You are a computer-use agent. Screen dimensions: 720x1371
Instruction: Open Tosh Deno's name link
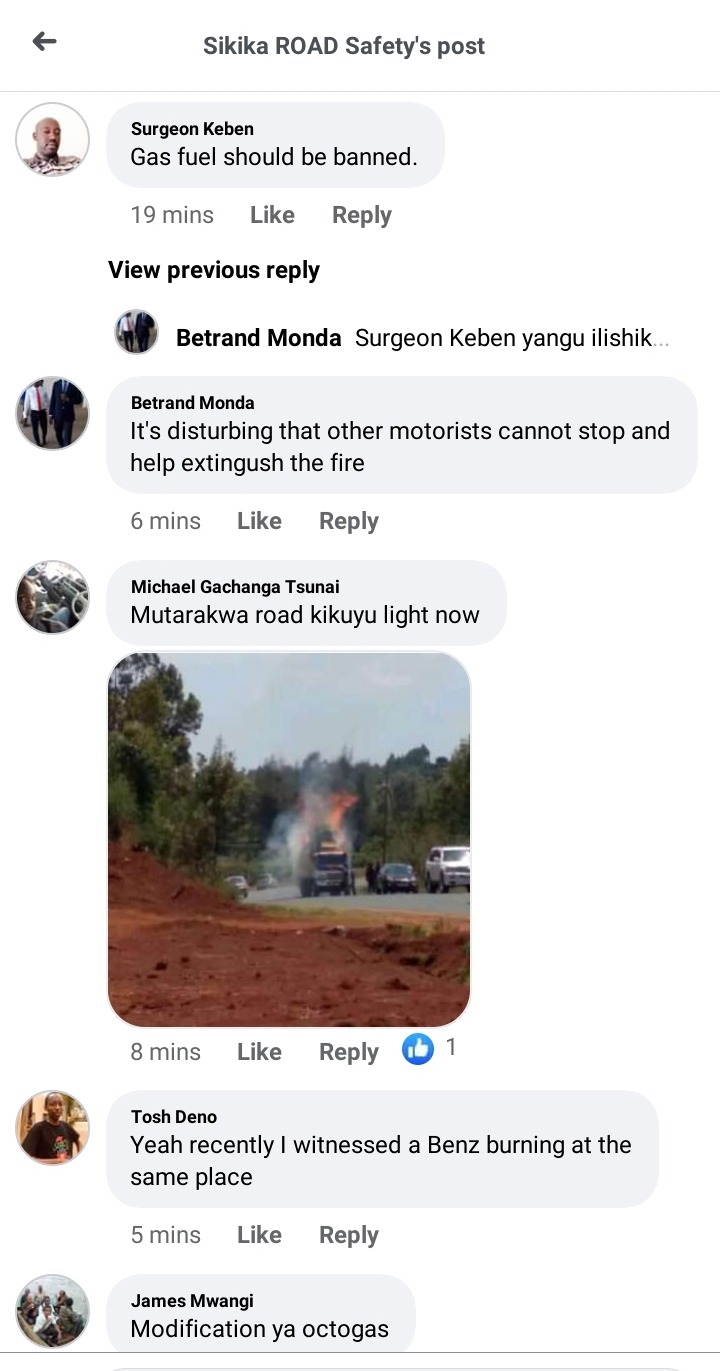(x=174, y=1117)
